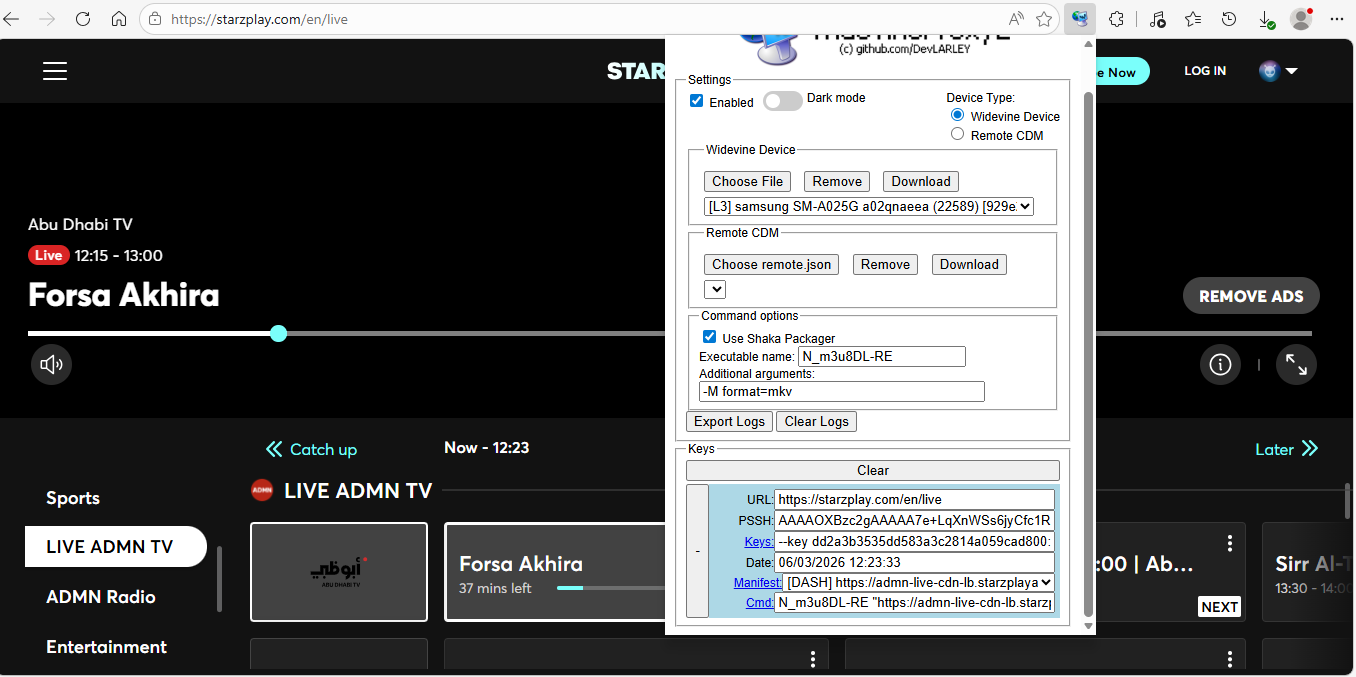Viewport: 1356px width, 677px height.
Task: Click the Cmd value field
Action: click(914, 603)
